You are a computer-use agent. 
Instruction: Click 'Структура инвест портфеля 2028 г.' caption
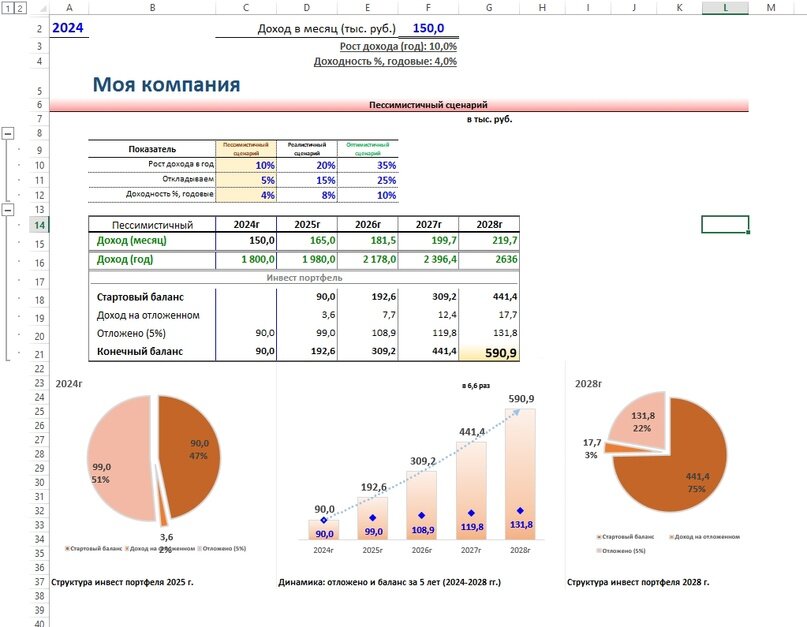(638, 582)
